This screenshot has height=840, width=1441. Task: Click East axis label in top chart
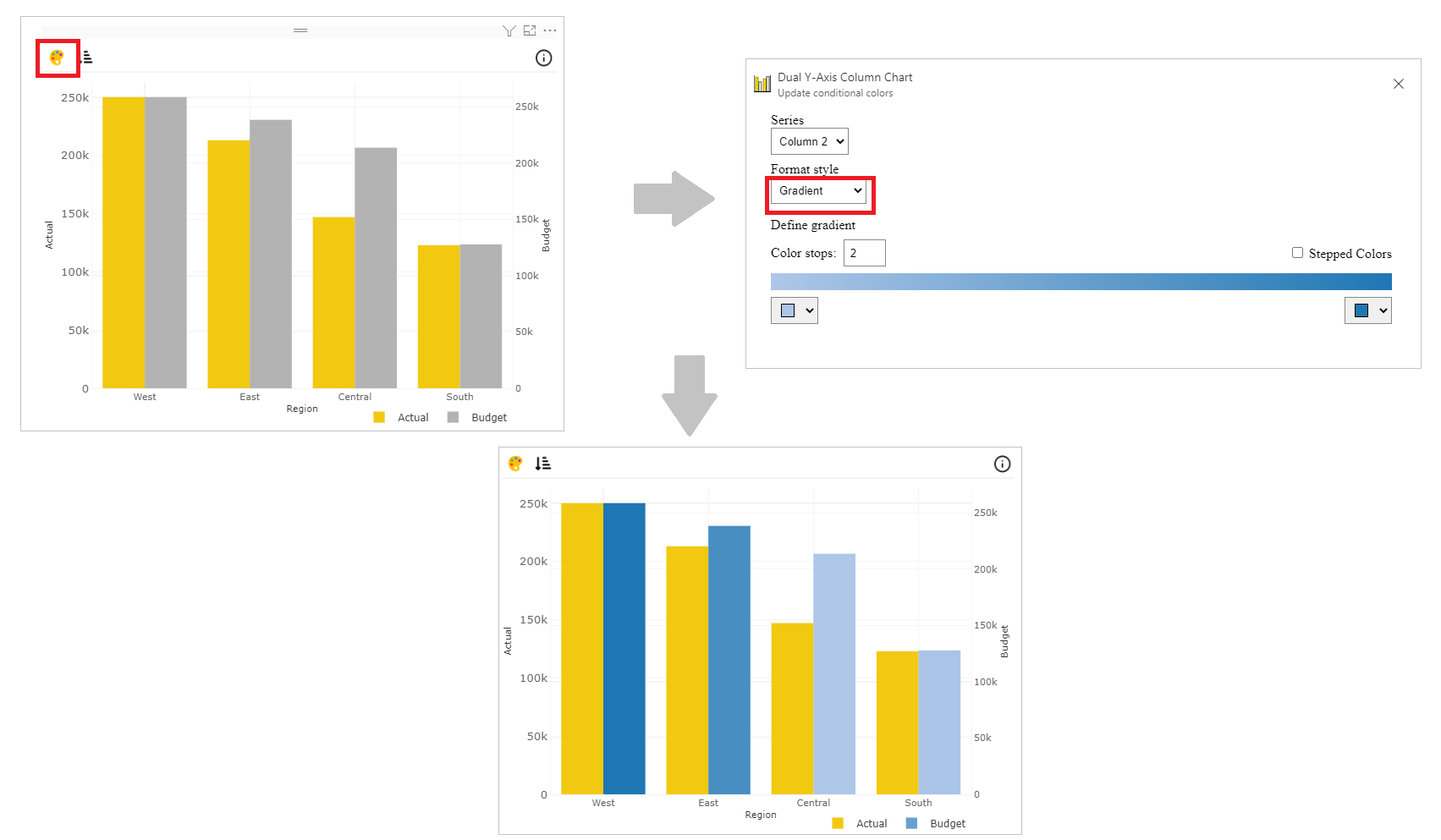250,397
